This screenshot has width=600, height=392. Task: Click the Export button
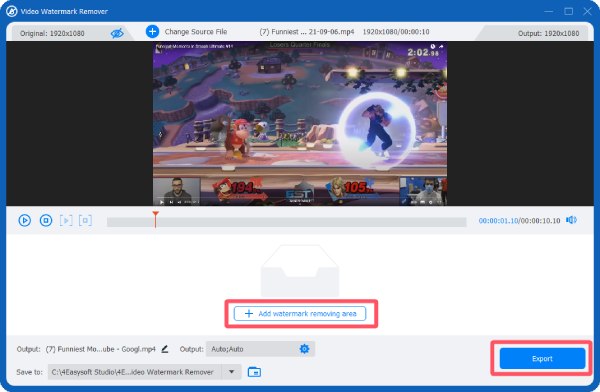542,359
